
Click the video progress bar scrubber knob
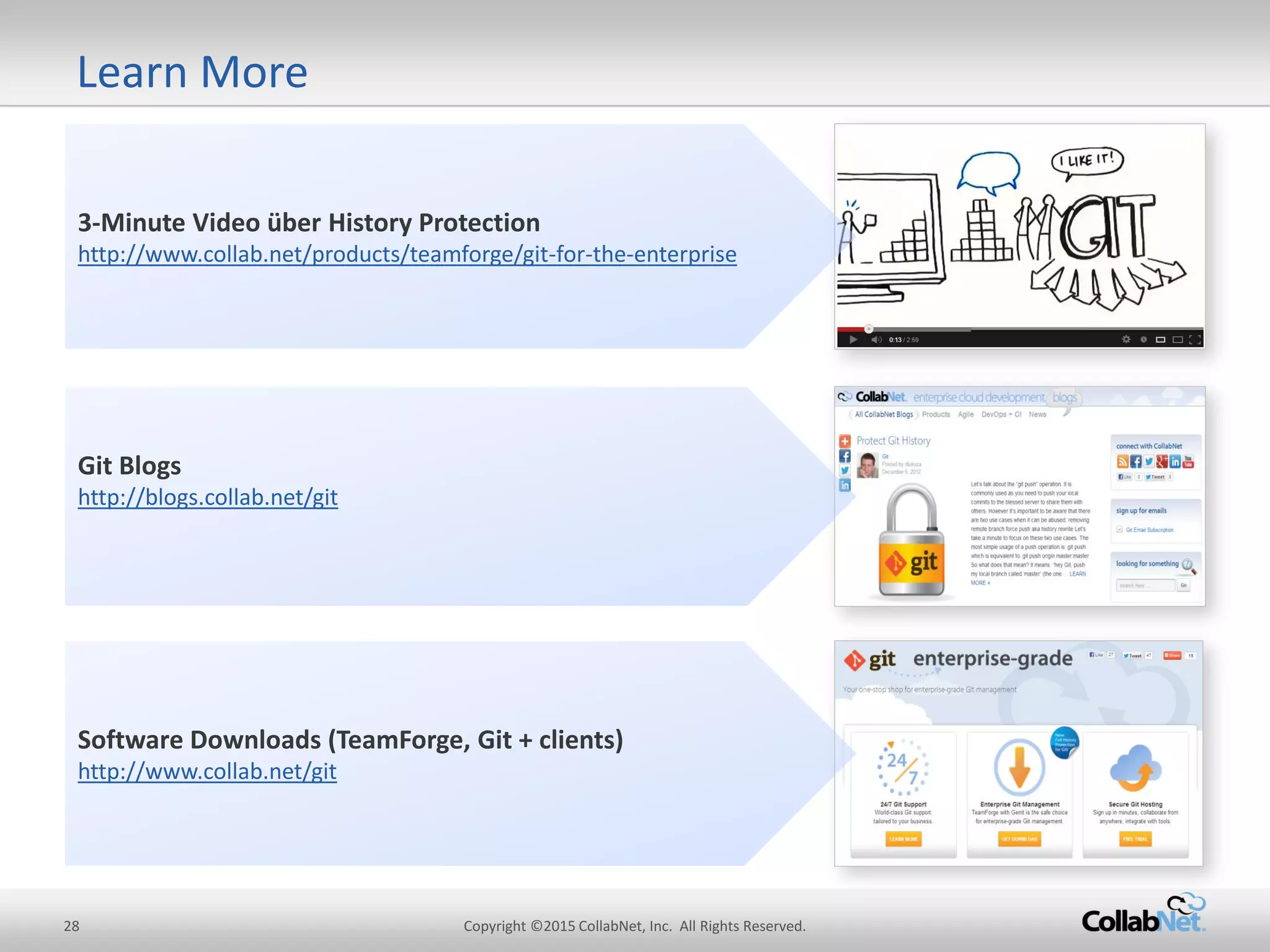(869, 328)
